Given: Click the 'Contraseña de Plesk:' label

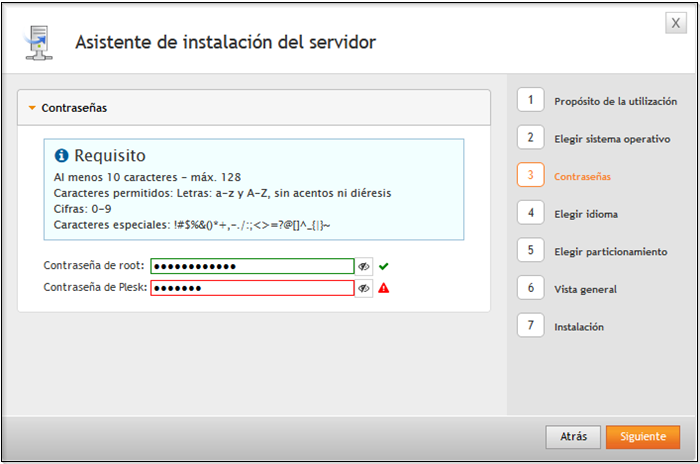Looking at the screenshot, I should click(95, 287).
